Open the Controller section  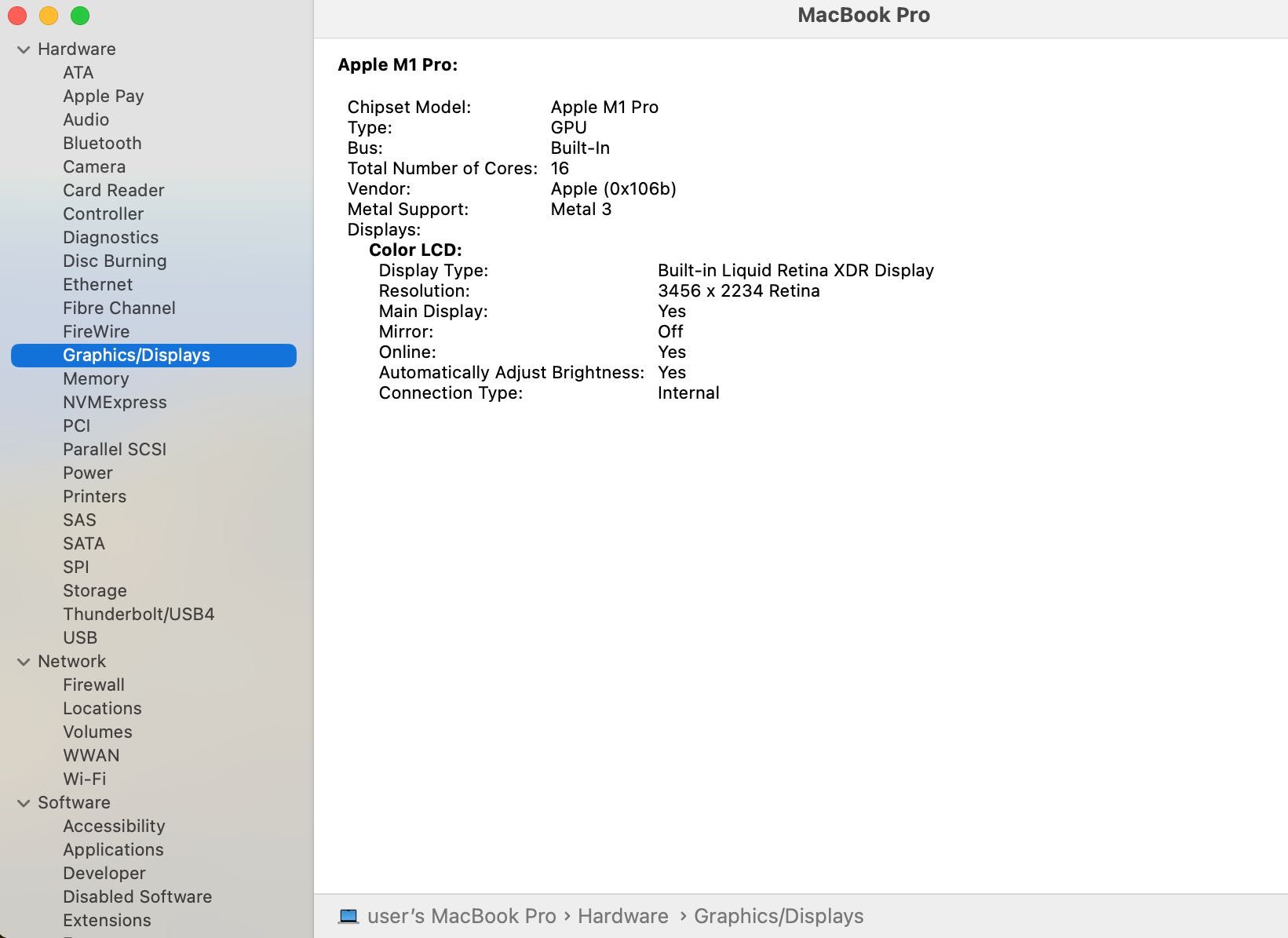point(104,214)
